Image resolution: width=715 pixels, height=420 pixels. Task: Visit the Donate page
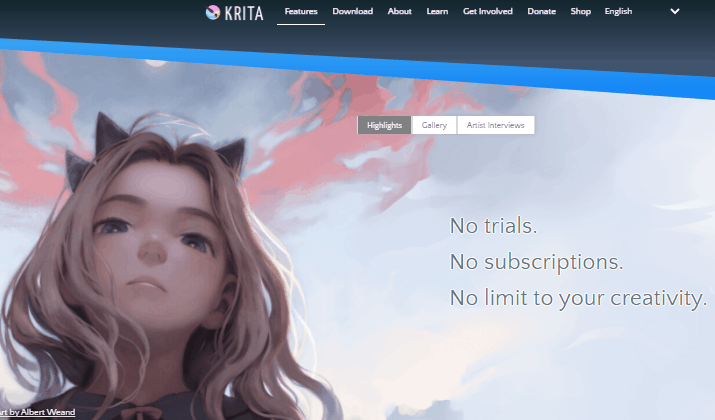(x=541, y=11)
